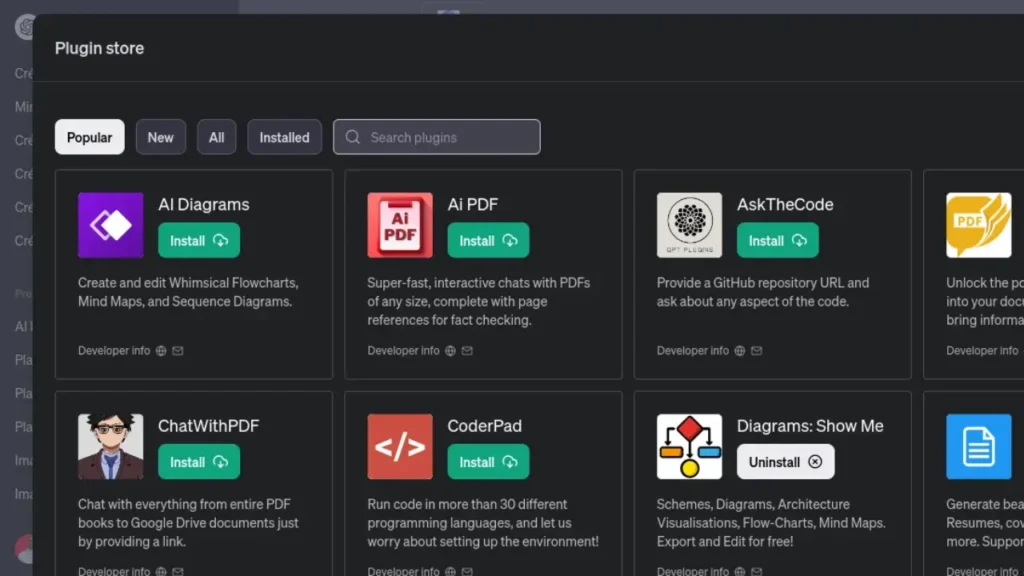Show the Installed plugins tab
This screenshot has width=1024, height=576.
point(284,137)
